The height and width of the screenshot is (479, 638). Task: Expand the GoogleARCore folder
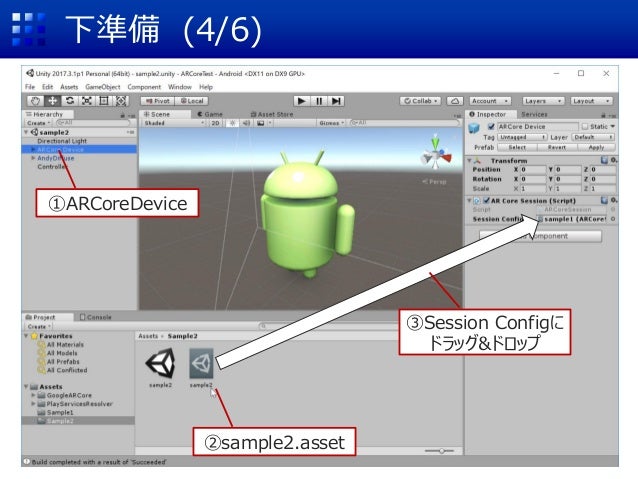coord(33,395)
